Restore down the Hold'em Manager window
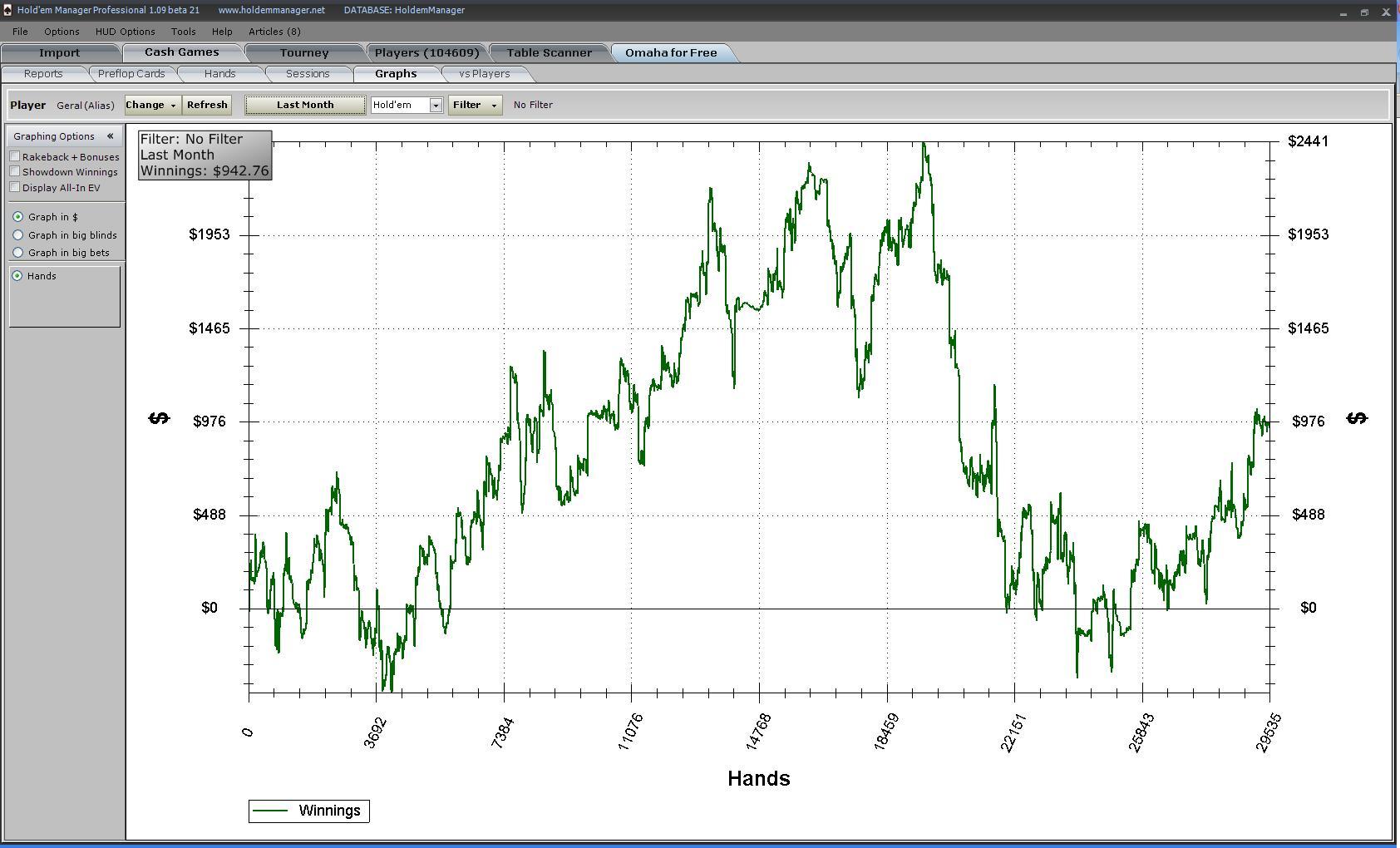Screen dimensions: 1400x848 click(1364, 12)
